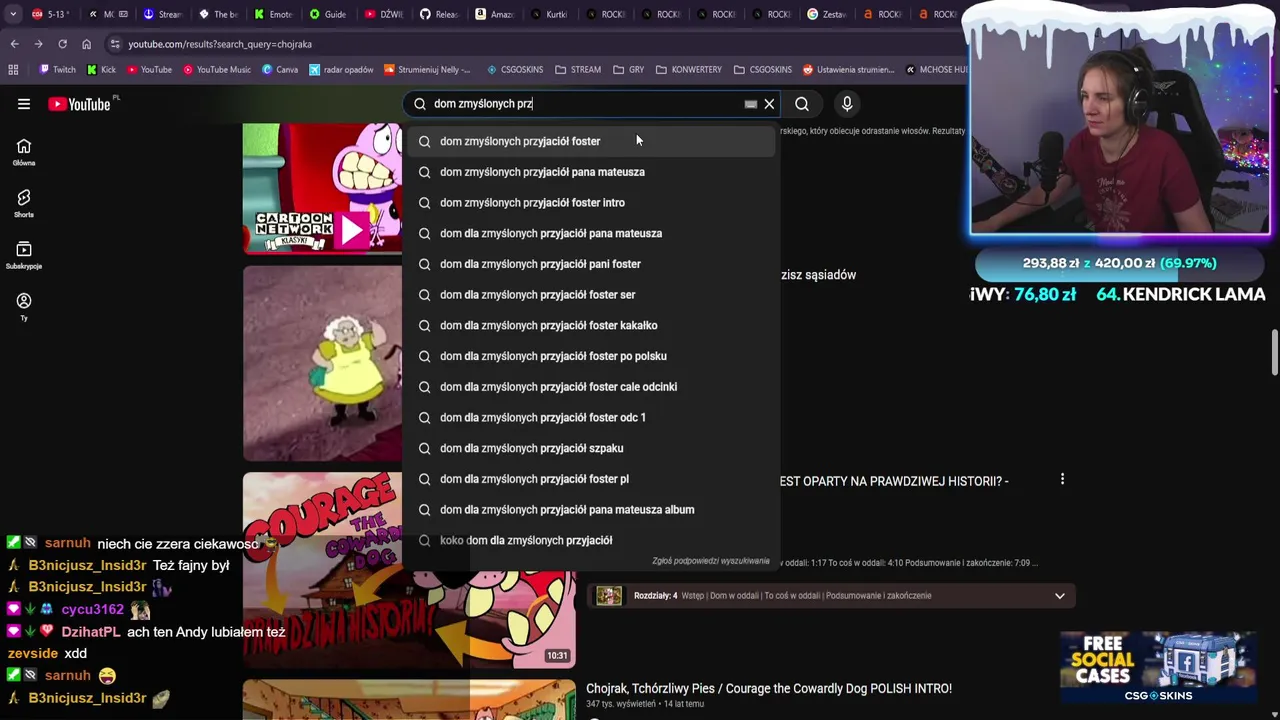This screenshot has height=720, width=1280.
Task: Start voice search with microphone icon
Action: pyautogui.click(x=847, y=104)
